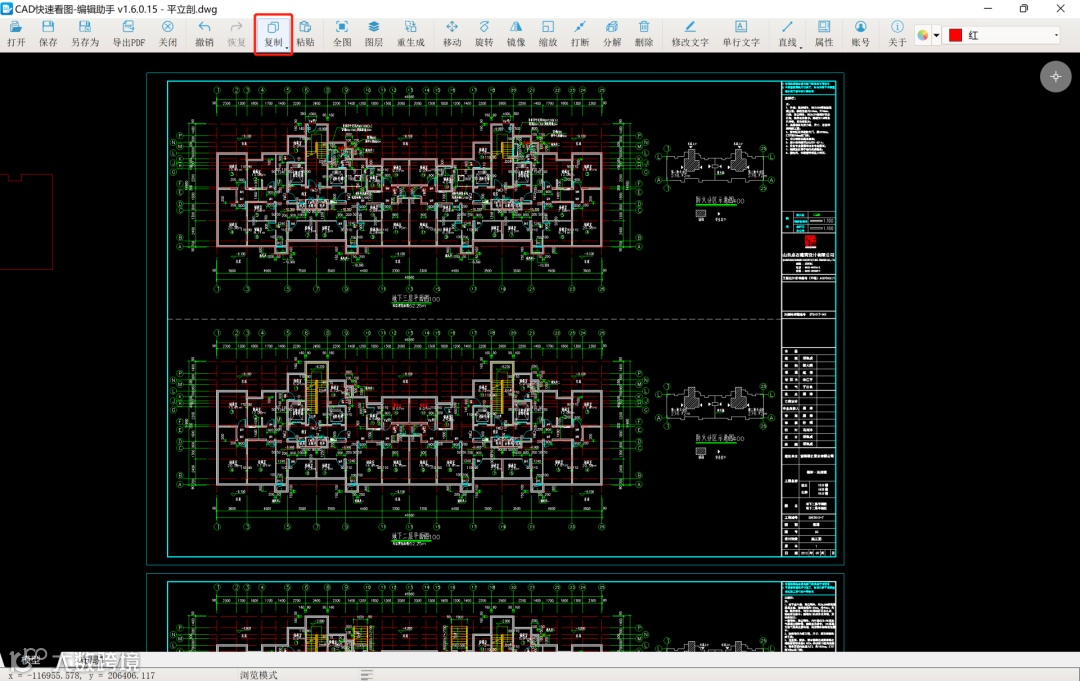1080x681 pixels.
Task: Select the 缩放 scale tool
Action: (548, 34)
